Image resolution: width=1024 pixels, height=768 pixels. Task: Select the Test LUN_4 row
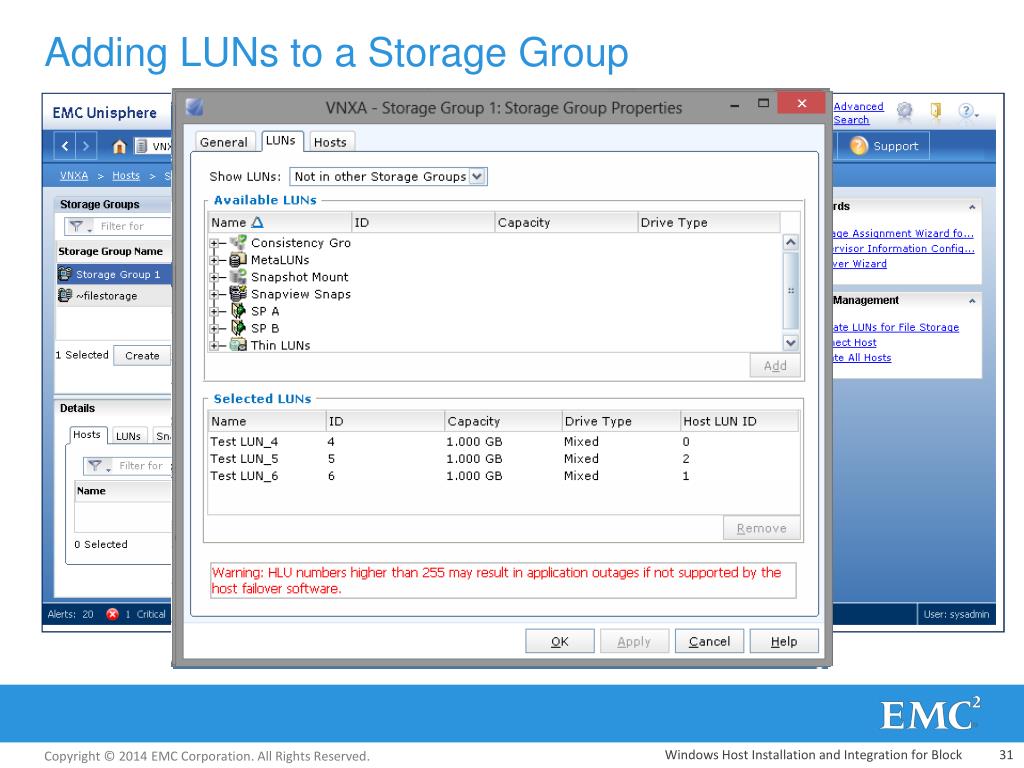(503, 441)
